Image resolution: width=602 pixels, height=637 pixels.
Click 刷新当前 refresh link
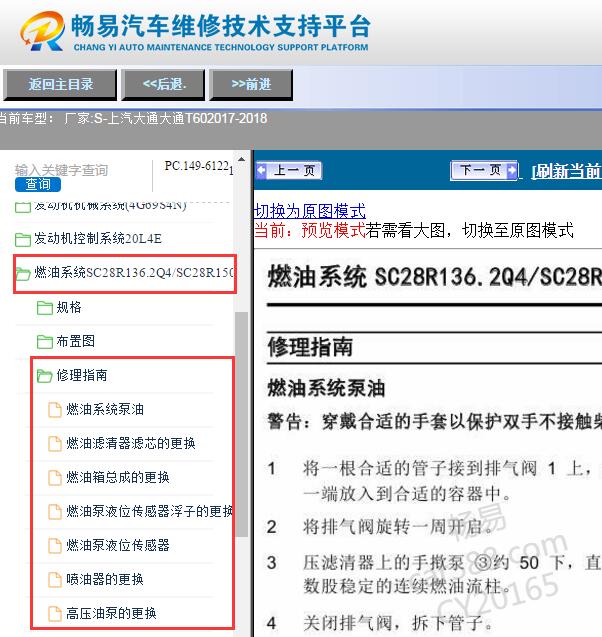click(566, 171)
